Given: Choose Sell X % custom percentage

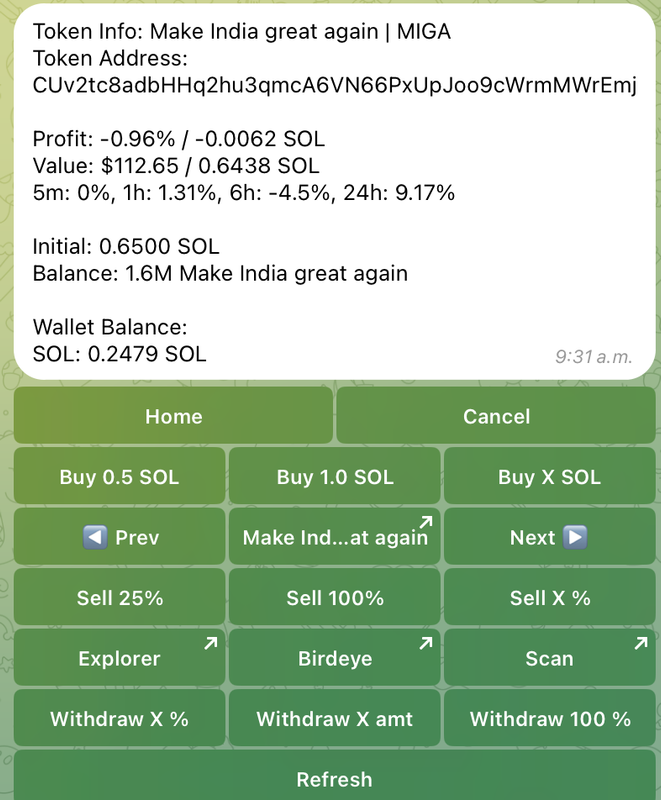Looking at the screenshot, I should [550, 597].
